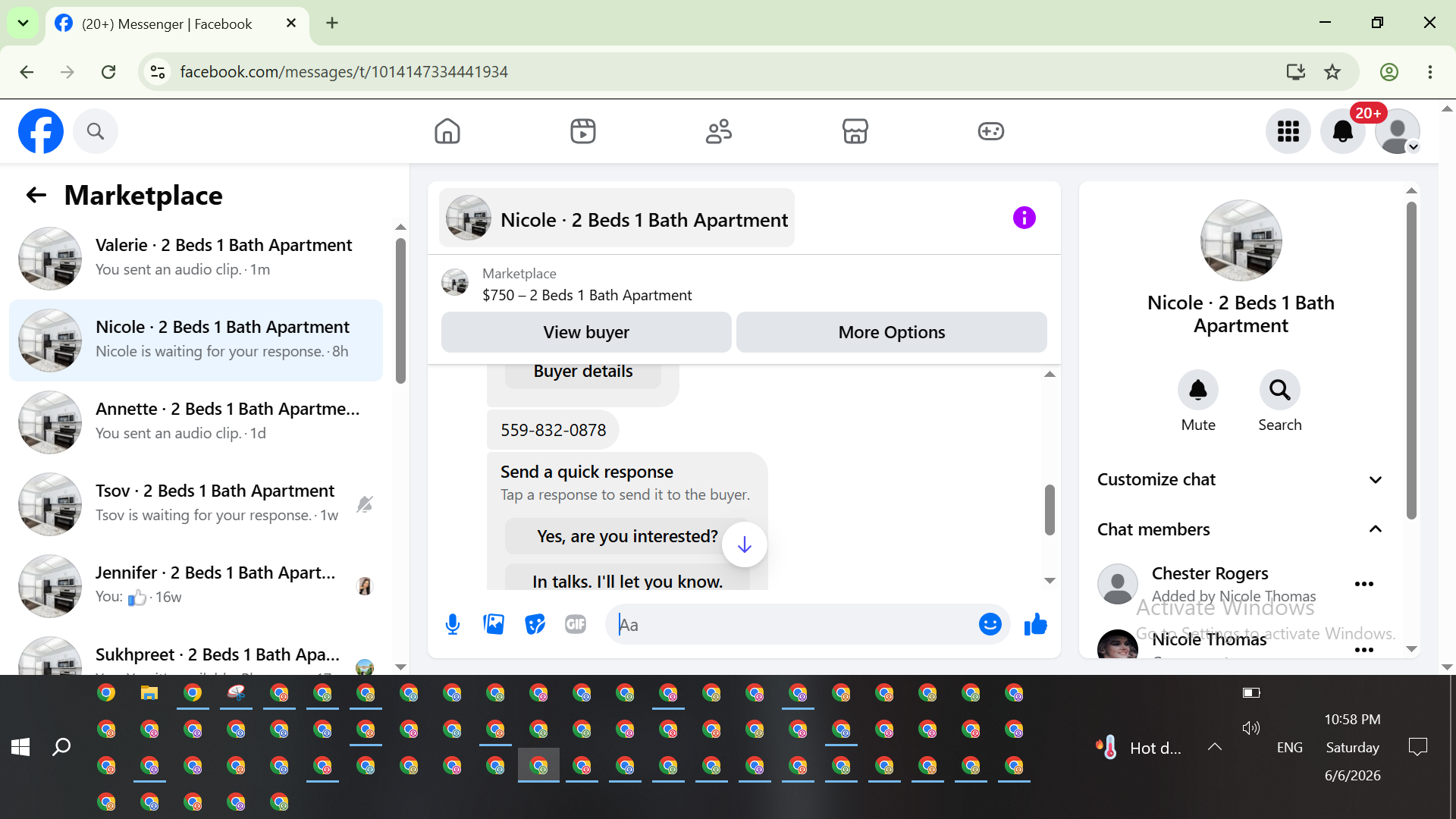Open the Facebook menu grid icon
The image size is (1456, 819).
click(x=1288, y=131)
